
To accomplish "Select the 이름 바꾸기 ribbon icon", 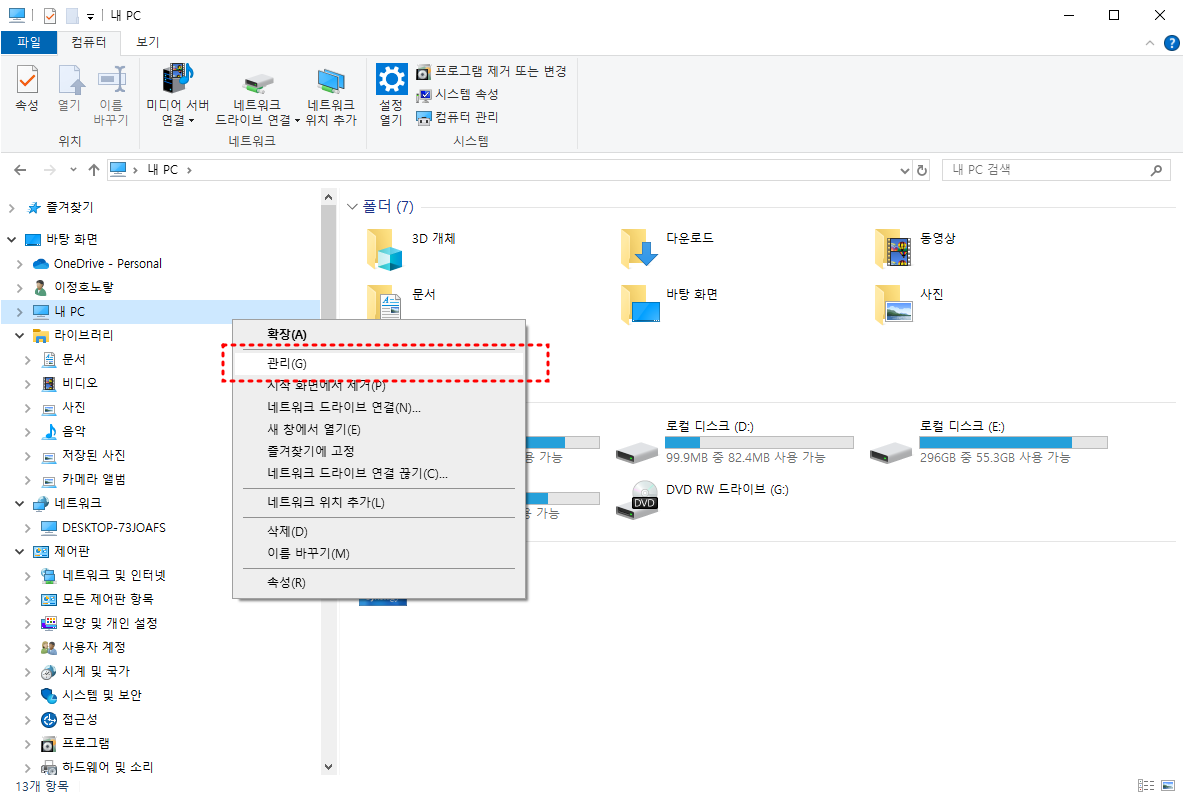I will (111, 95).
